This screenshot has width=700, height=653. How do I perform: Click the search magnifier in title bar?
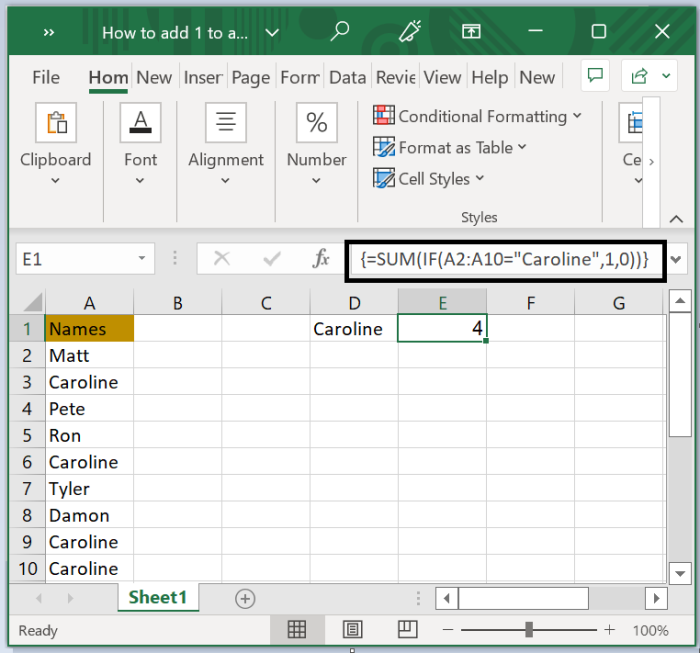click(340, 32)
